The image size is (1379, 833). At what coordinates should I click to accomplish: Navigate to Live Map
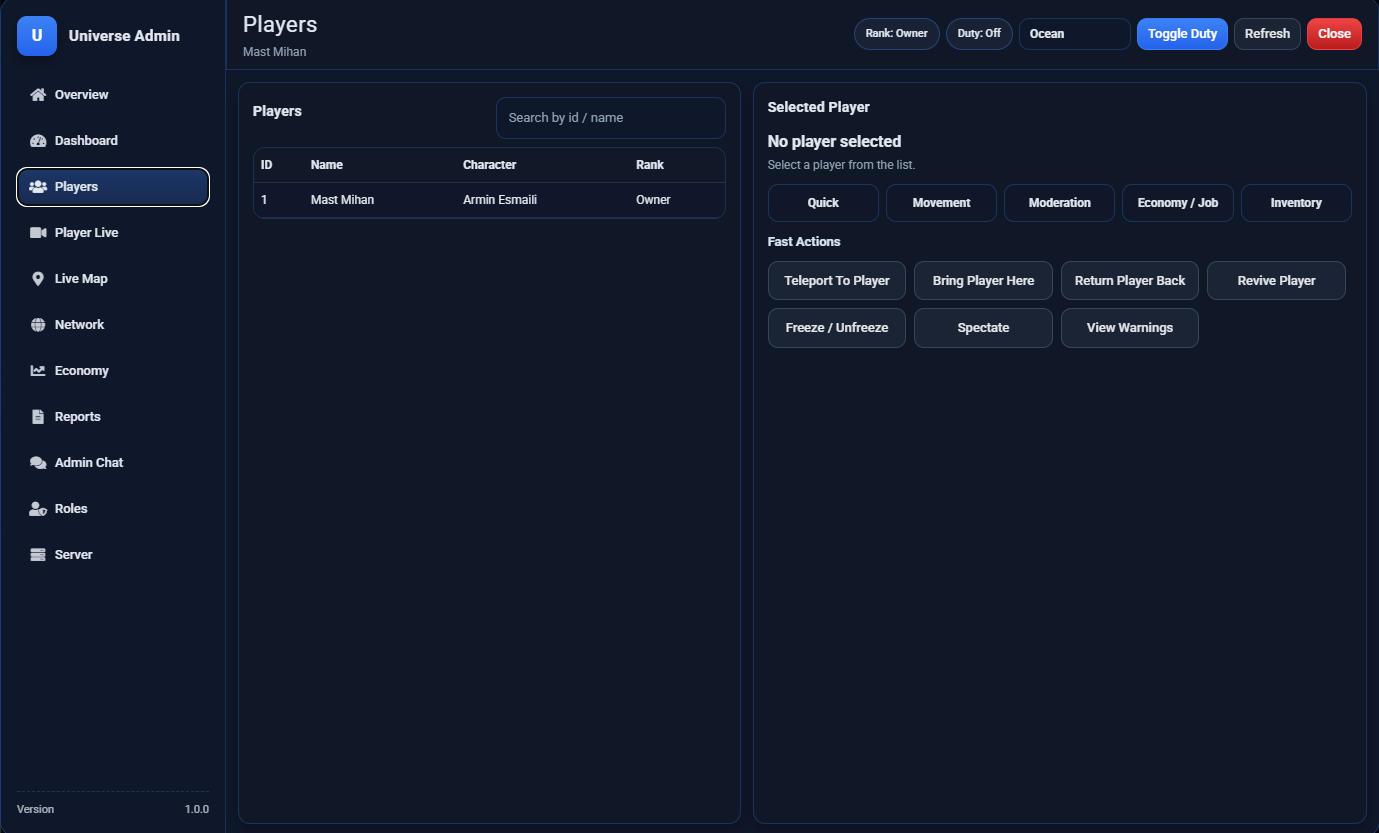pyautogui.click(x=113, y=279)
